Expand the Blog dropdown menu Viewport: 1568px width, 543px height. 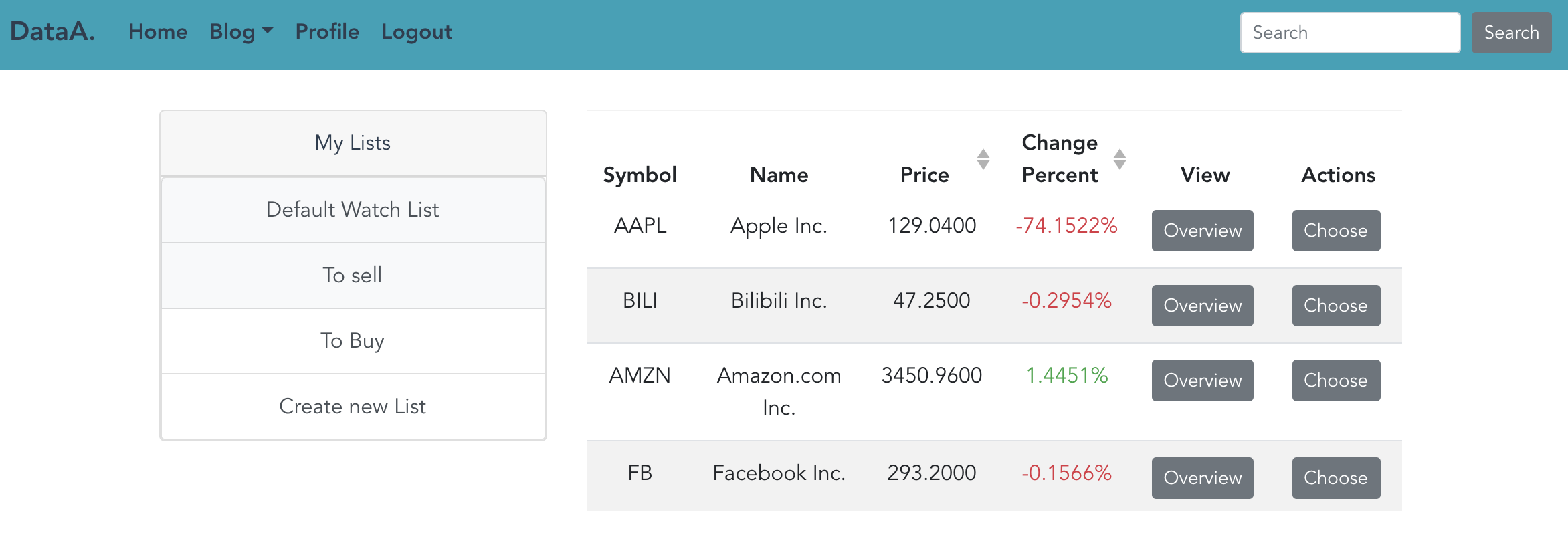tap(241, 31)
